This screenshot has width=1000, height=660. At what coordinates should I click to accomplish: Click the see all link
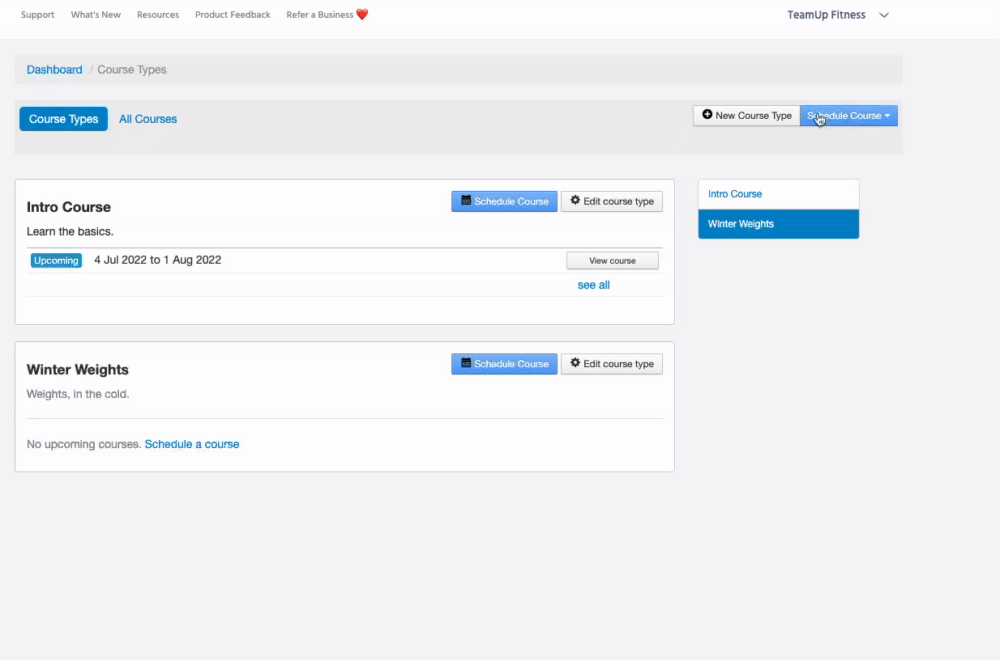tap(593, 285)
